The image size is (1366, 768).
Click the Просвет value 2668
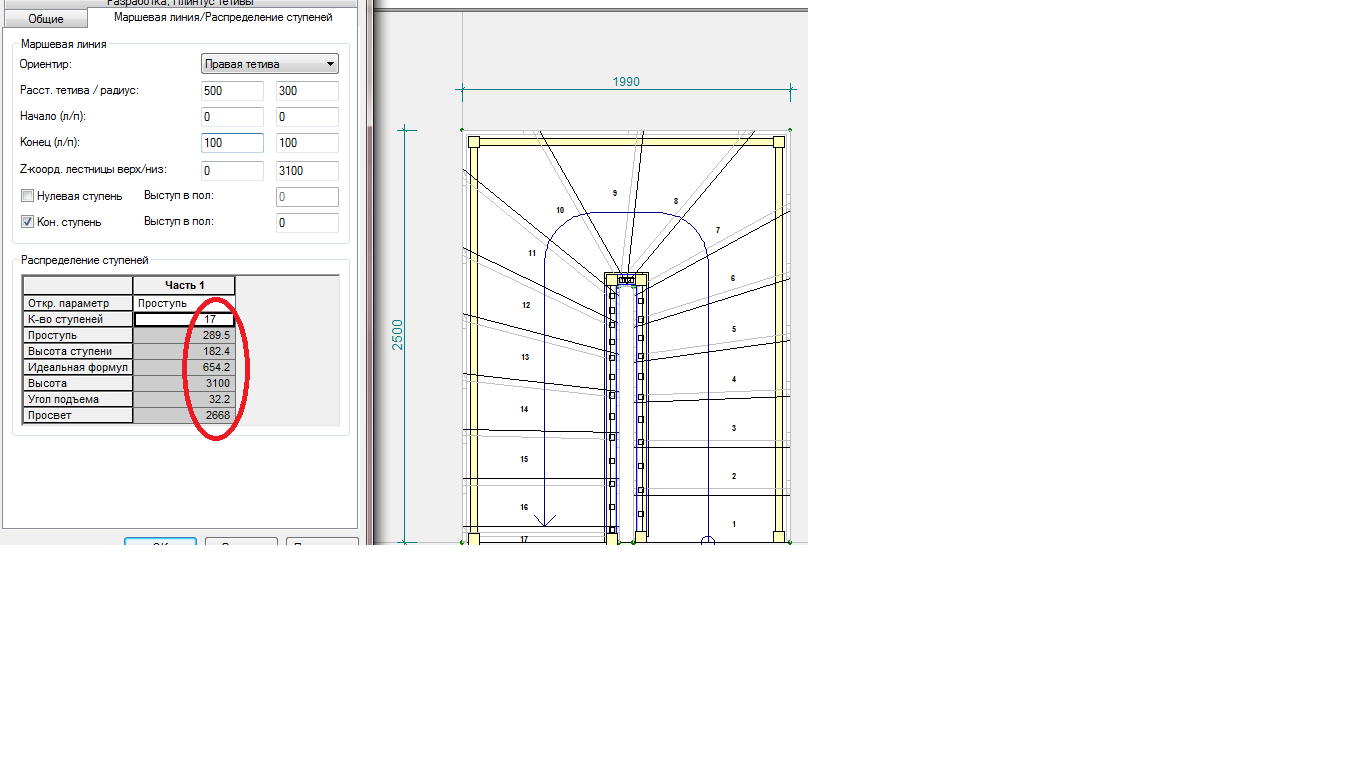184,415
